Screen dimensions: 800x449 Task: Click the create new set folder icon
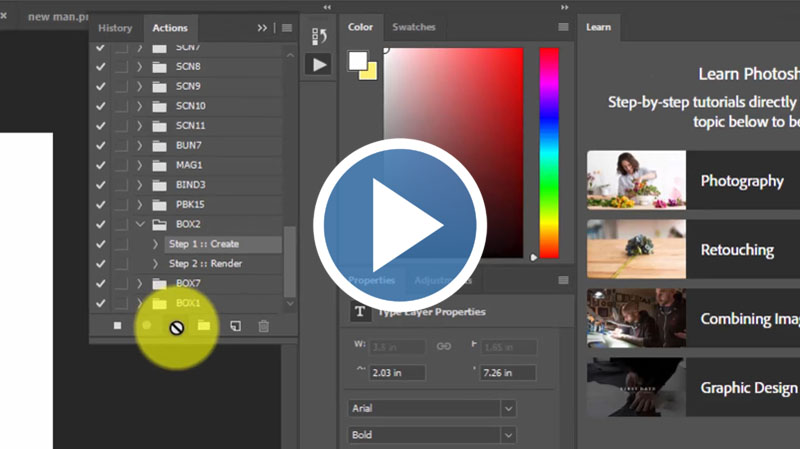[204, 326]
